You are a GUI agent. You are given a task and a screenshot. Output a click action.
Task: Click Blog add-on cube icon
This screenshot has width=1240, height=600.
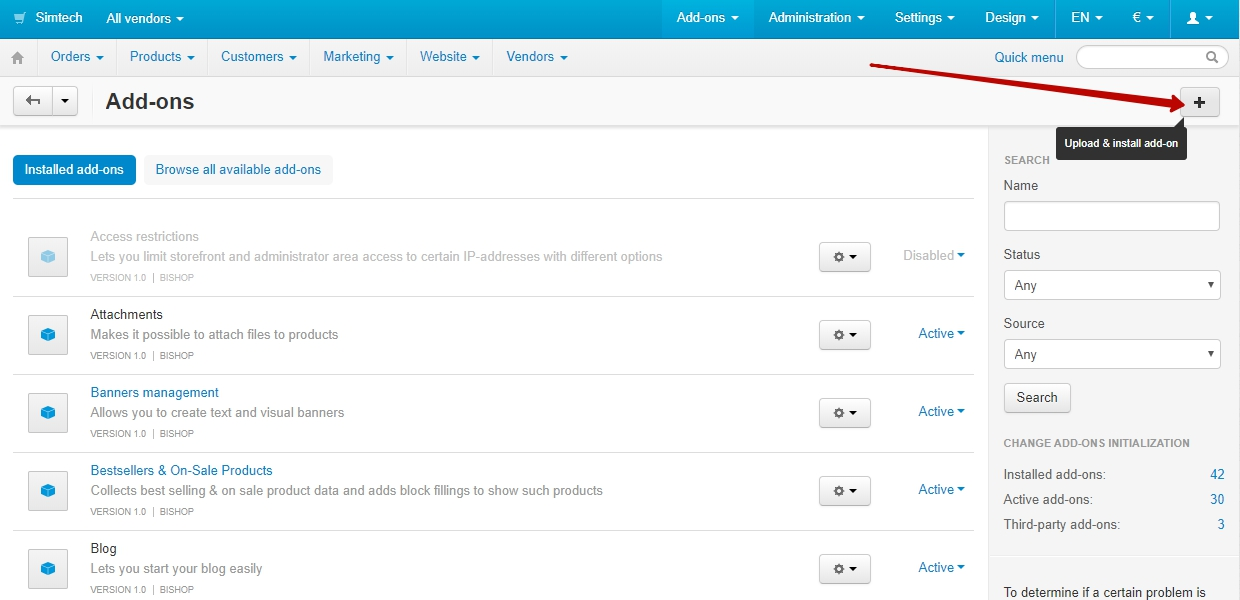(48, 569)
